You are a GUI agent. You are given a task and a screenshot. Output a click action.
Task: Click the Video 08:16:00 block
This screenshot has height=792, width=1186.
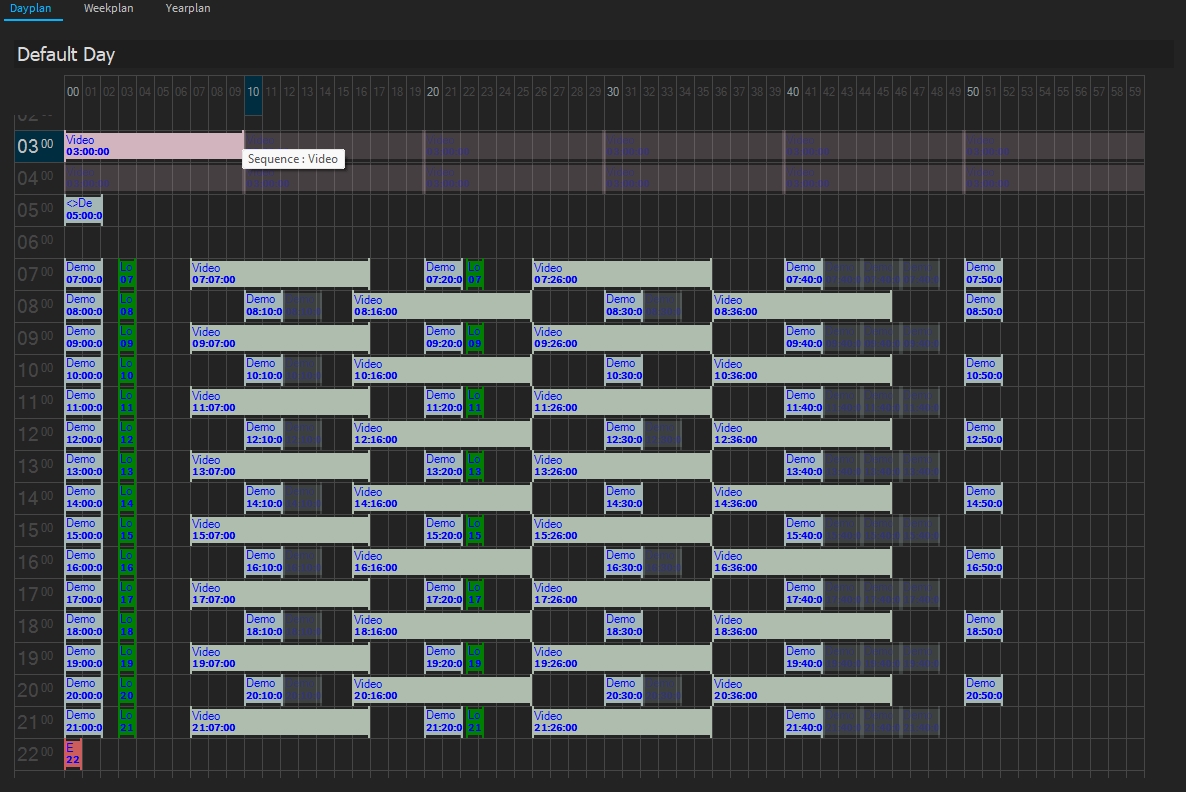442,306
